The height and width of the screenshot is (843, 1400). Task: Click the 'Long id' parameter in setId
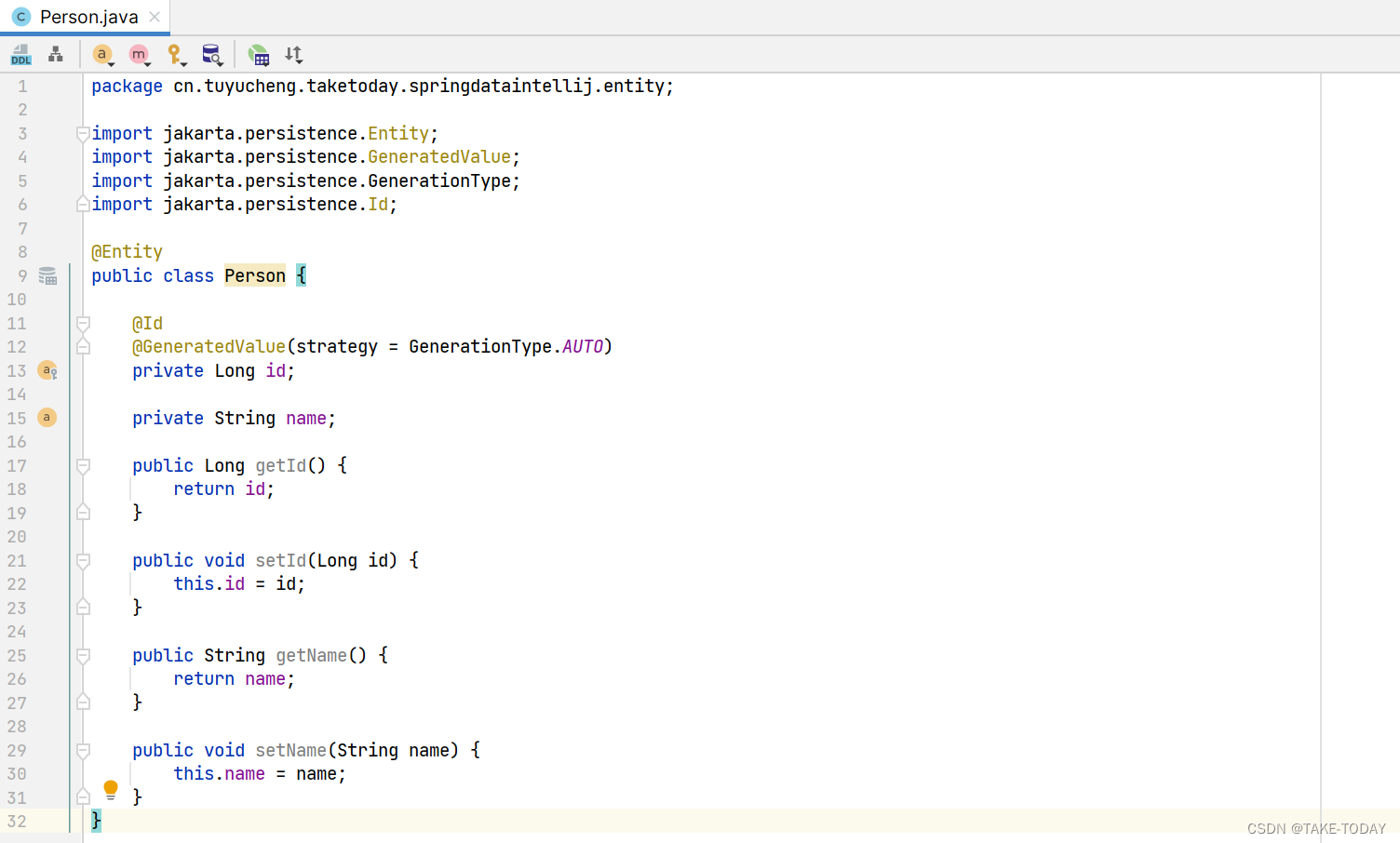tap(353, 560)
